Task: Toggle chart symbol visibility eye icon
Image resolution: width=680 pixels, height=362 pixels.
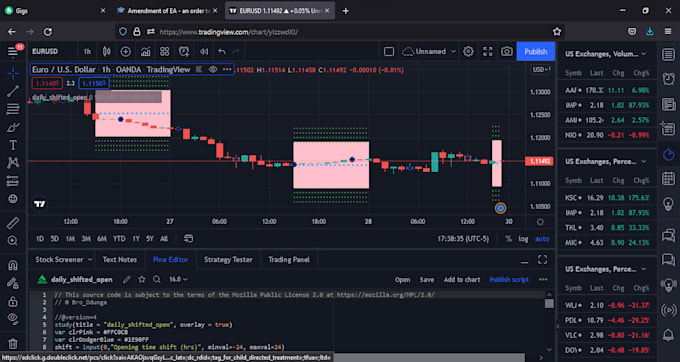Action: click(213, 69)
